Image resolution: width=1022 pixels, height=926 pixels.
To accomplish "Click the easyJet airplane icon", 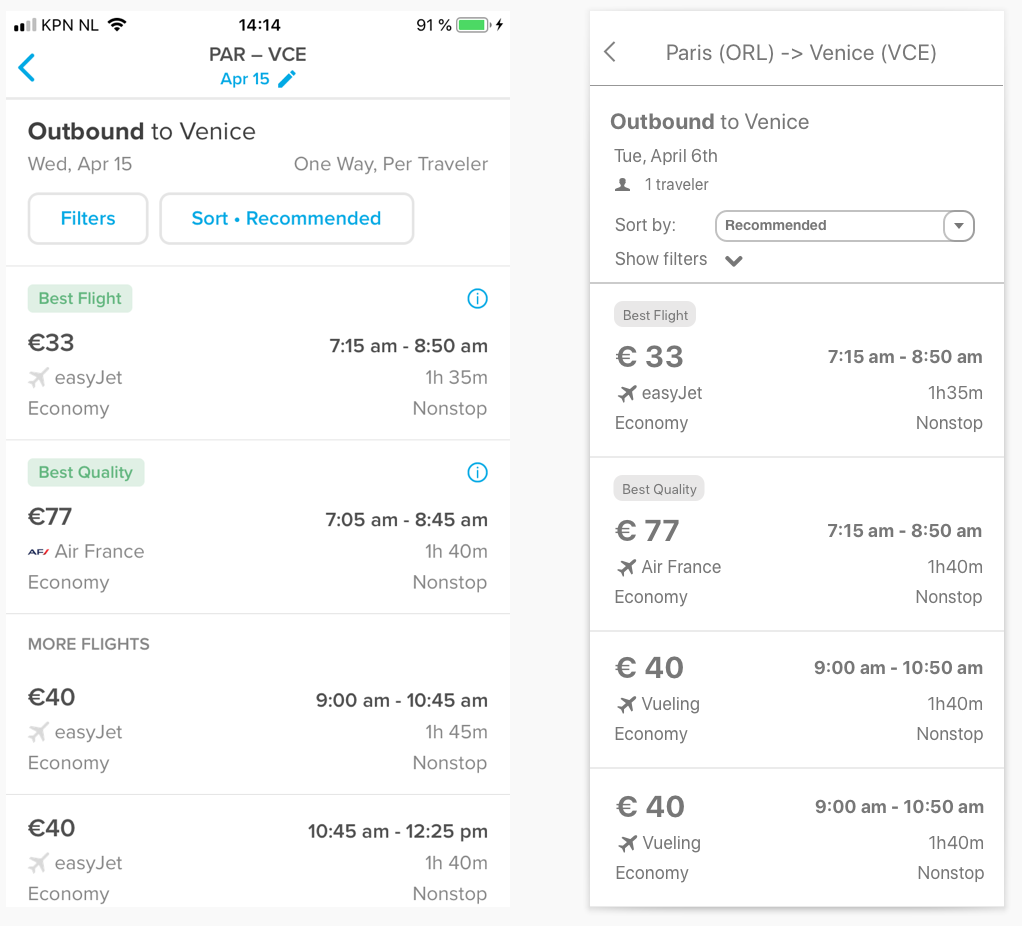I will (38, 377).
